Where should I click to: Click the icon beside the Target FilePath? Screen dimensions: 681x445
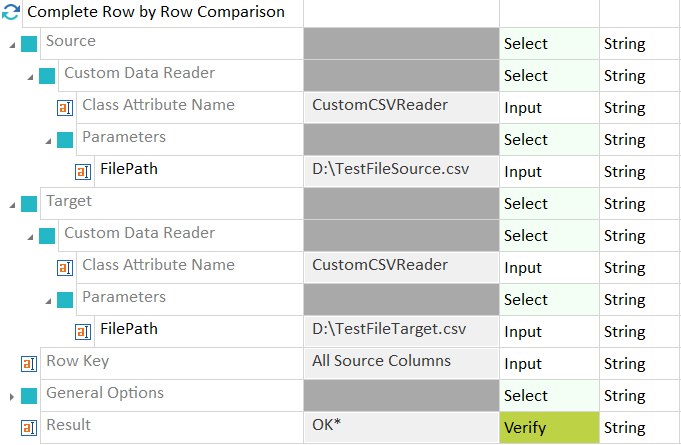(x=83, y=331)
